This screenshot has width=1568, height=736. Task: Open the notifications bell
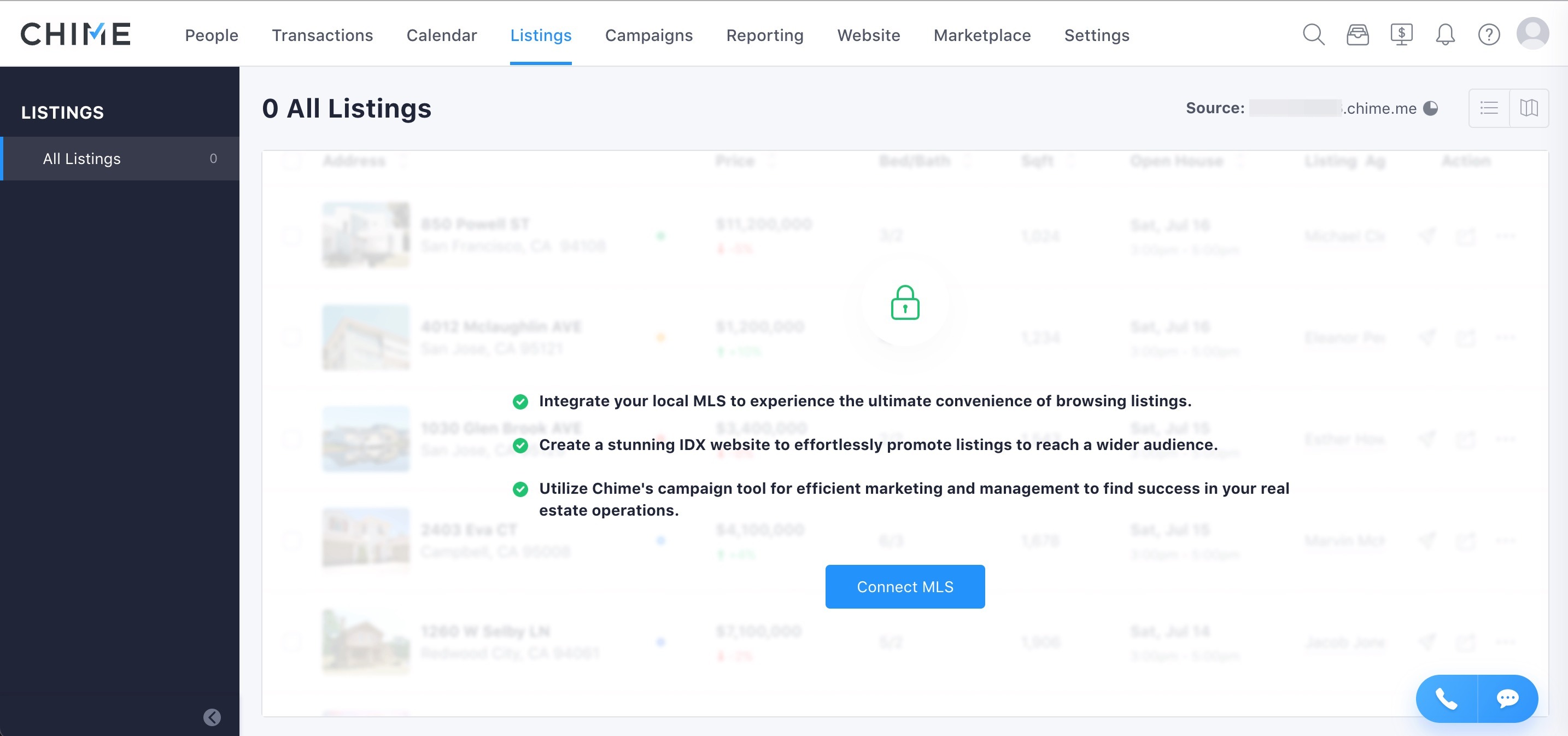coord(1445,34)
